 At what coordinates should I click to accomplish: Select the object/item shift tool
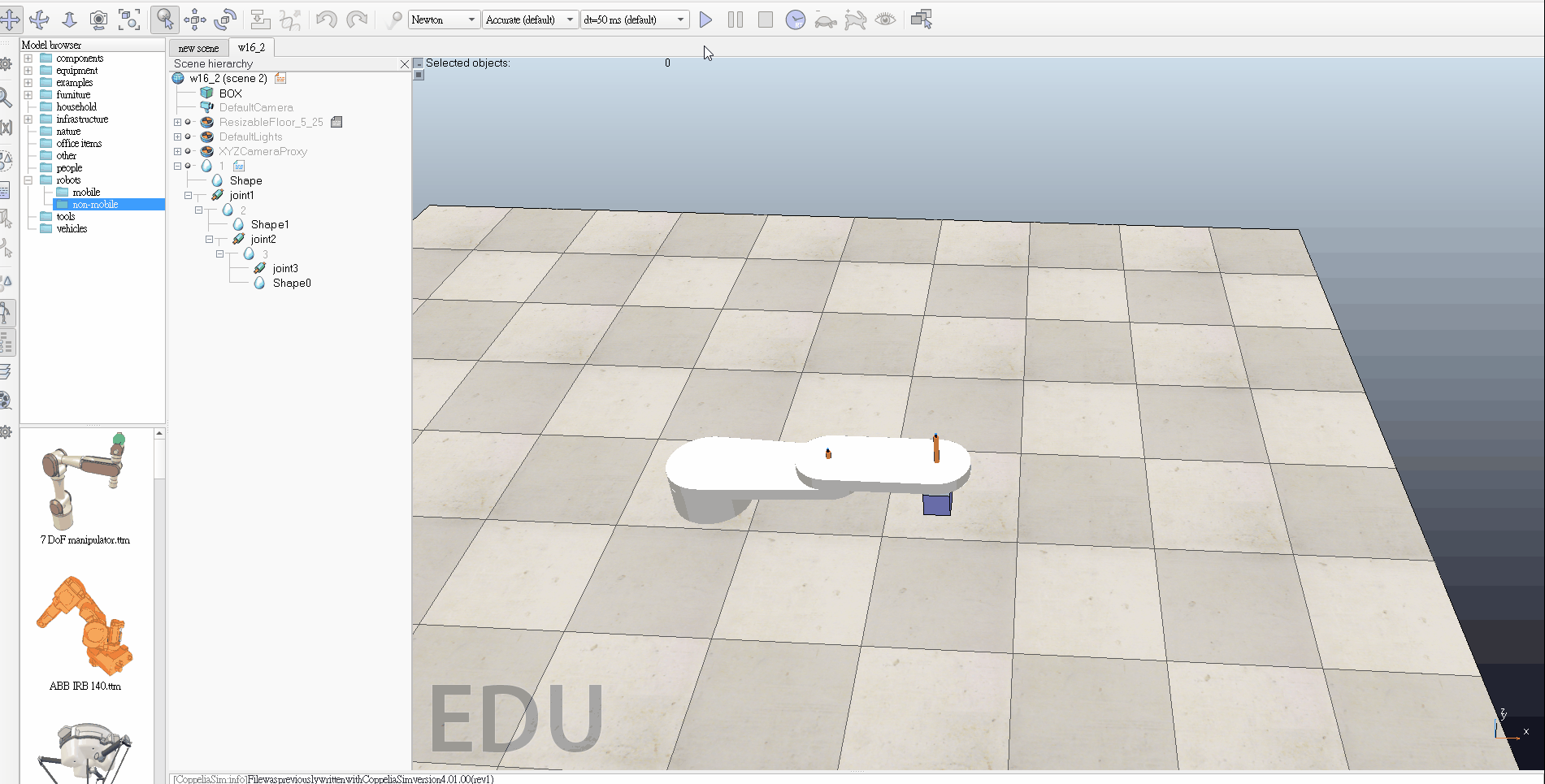click(x=195, y=19)
